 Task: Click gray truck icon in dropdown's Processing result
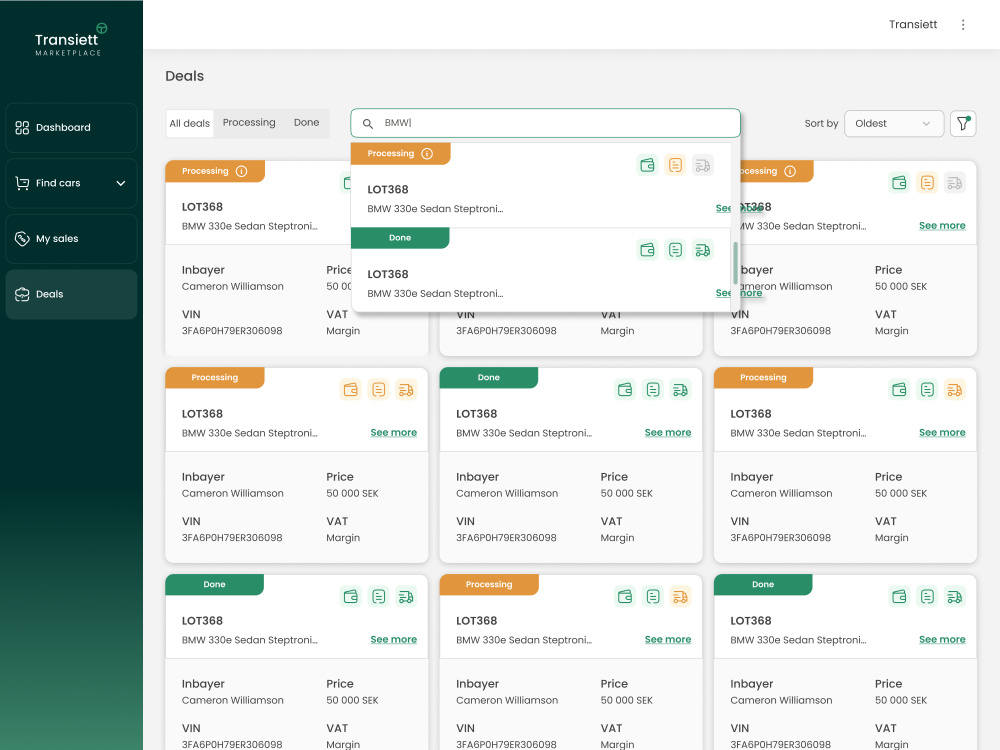pos(703,166)
